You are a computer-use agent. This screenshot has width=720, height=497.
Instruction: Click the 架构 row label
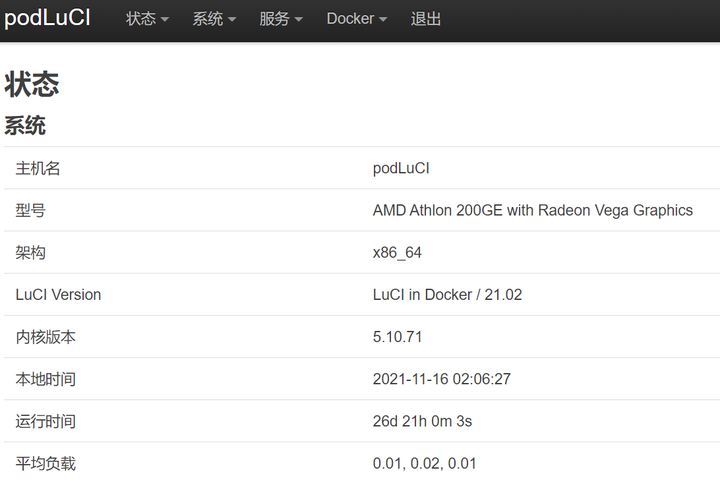[30, 252]
